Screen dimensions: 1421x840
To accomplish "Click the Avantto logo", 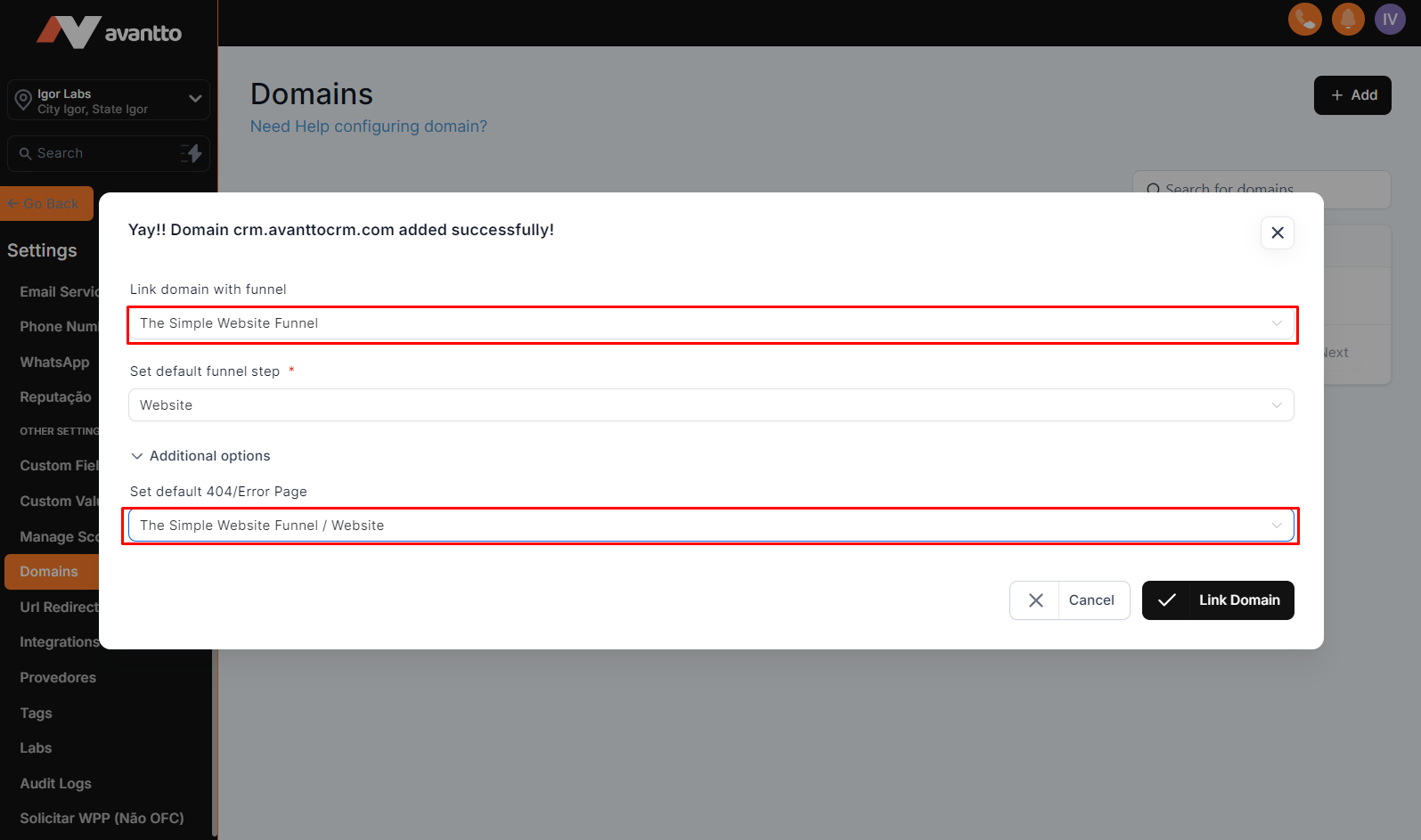I will 109,33.
